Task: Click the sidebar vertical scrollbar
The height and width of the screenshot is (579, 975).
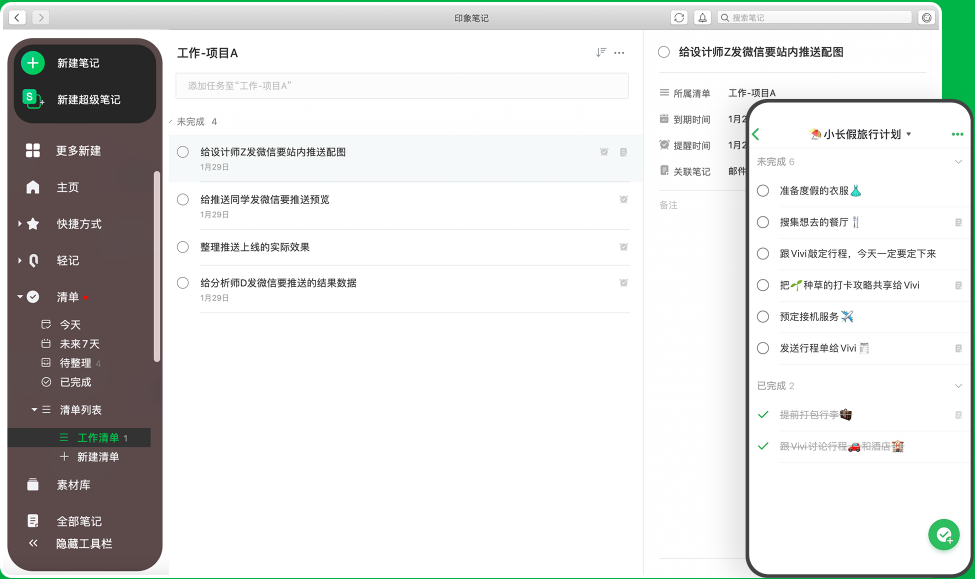Action: tap(157, 266)
